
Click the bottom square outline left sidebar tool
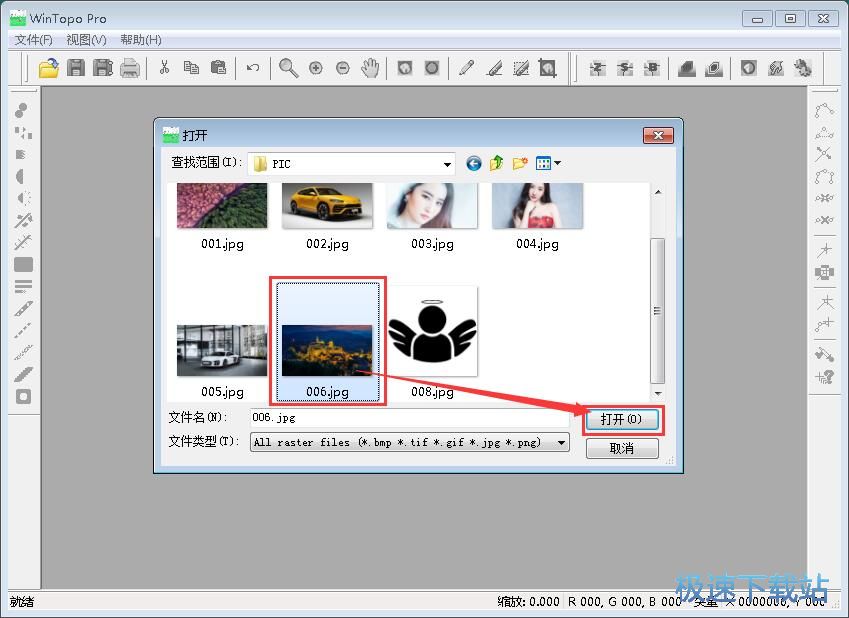tap(23, 397)
